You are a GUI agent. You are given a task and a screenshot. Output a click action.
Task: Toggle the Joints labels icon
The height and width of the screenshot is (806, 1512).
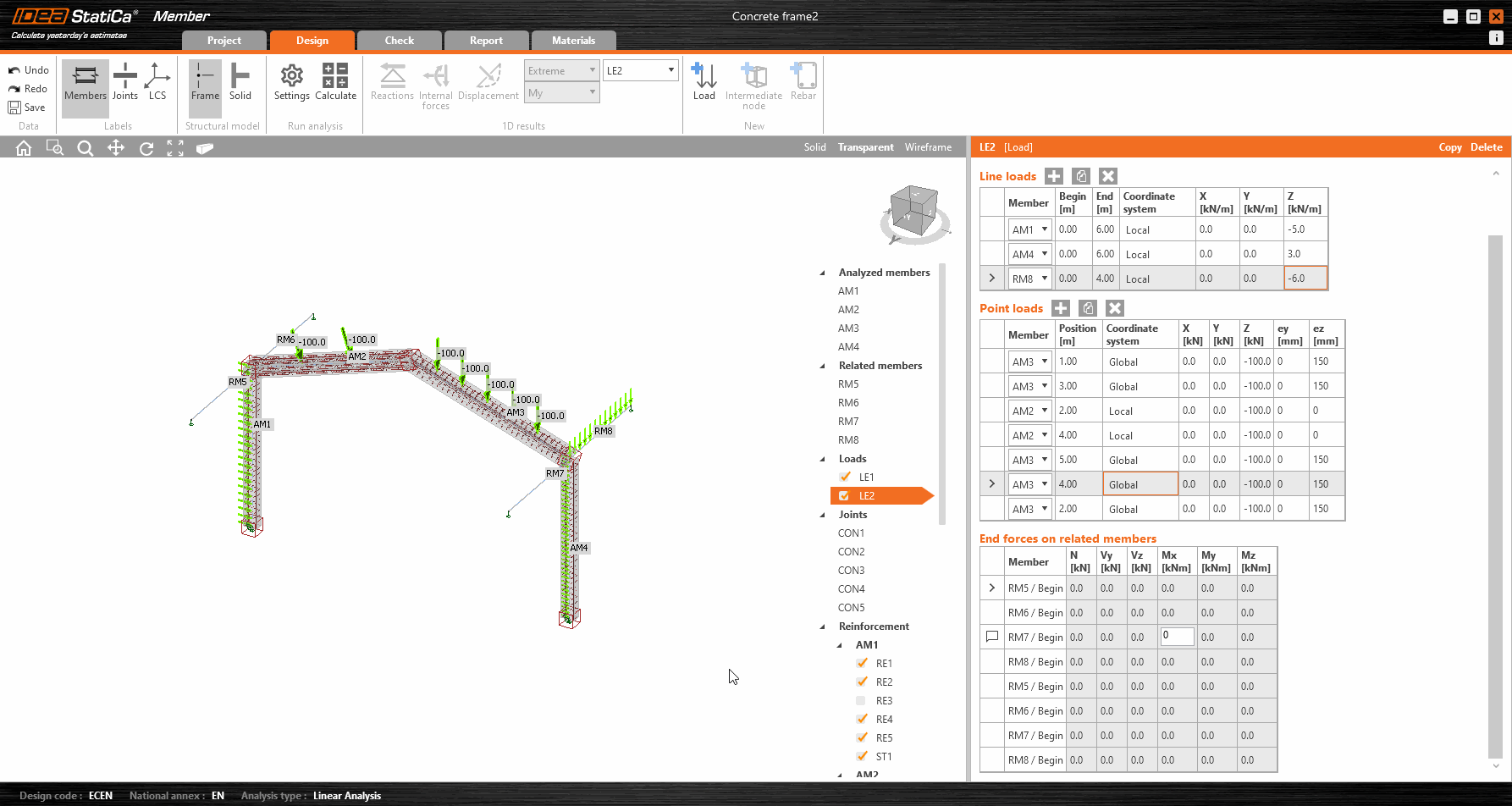[x=125, y=81]
